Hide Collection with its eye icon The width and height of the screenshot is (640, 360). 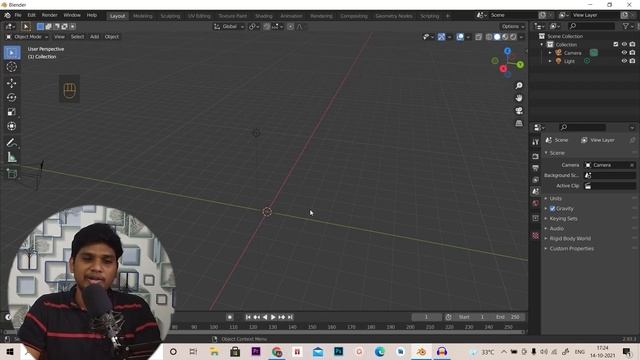pyautogui.click(x=624, y=44)
